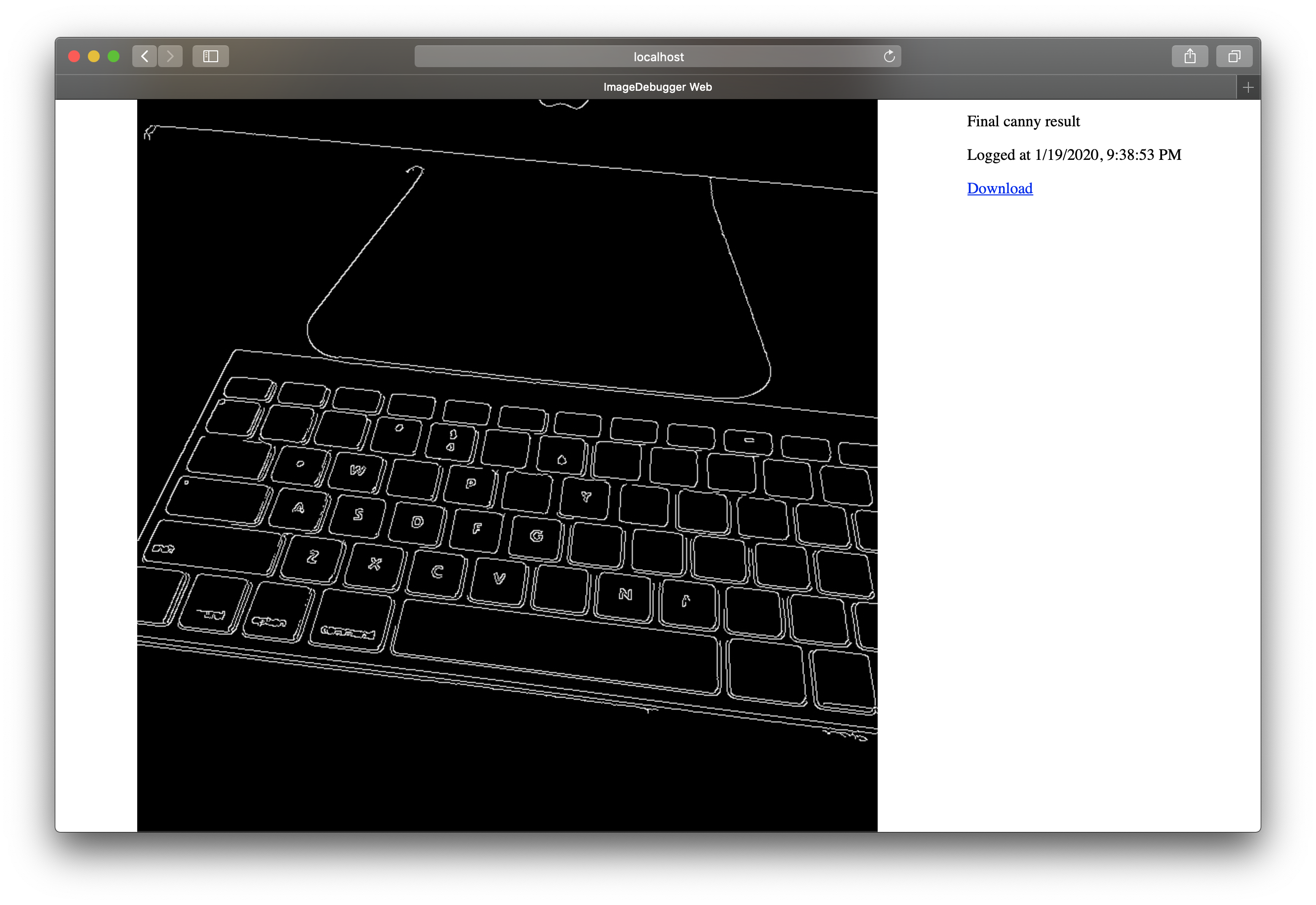
Task: Select the ImageDebugger Web tab
Action: 646,87
